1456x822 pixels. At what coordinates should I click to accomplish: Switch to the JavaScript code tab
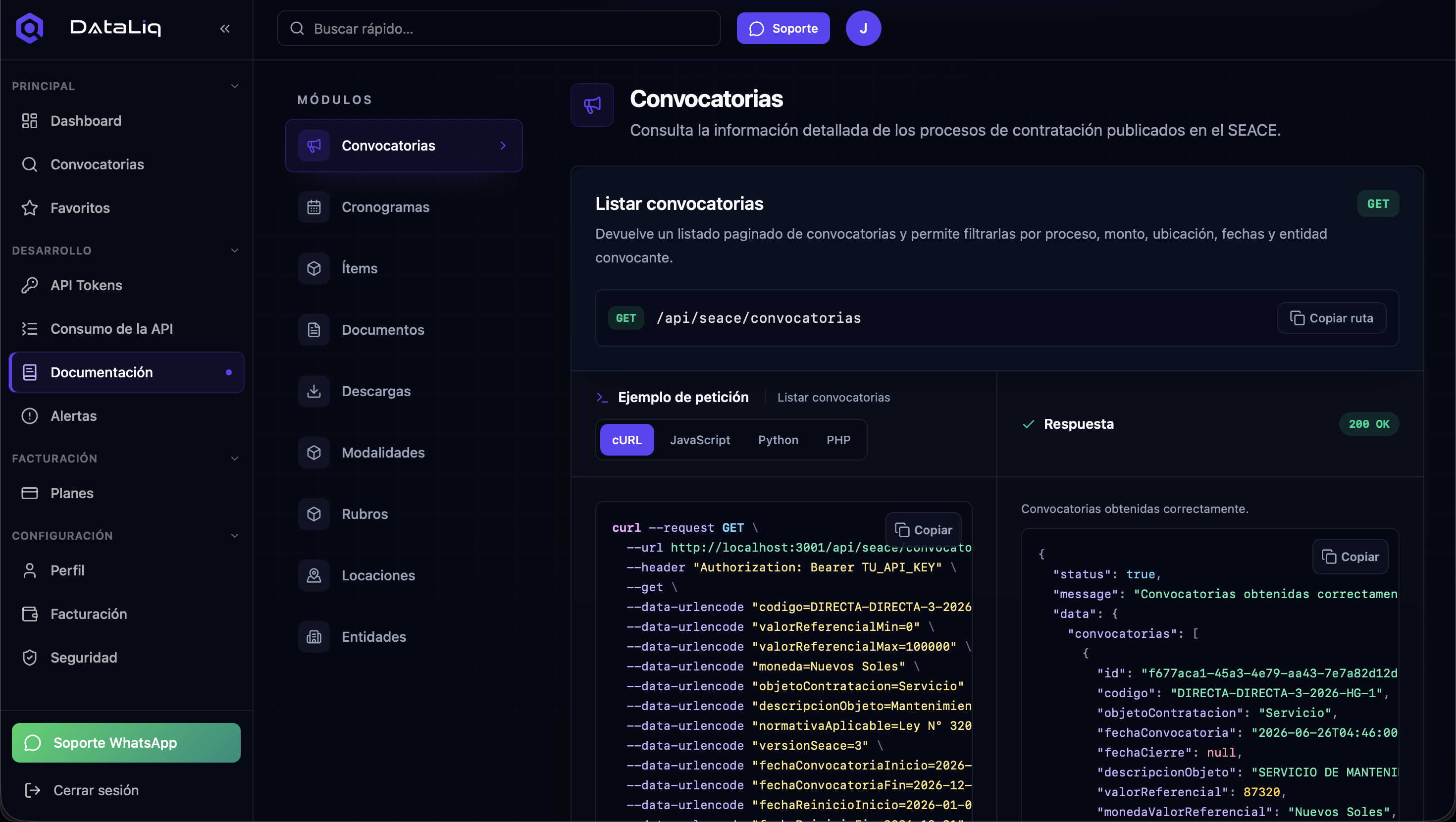pyautogui.click(x=700, y=439)
